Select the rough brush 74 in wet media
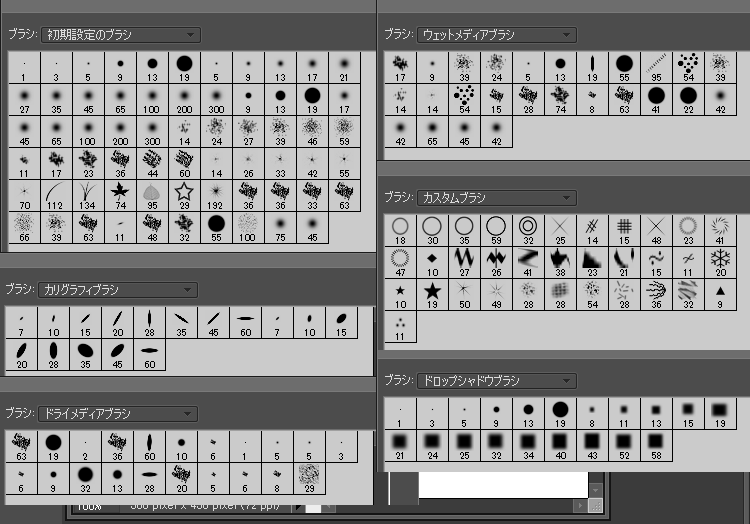The height and width of the screenshot is (524, 750). point(560,100)
